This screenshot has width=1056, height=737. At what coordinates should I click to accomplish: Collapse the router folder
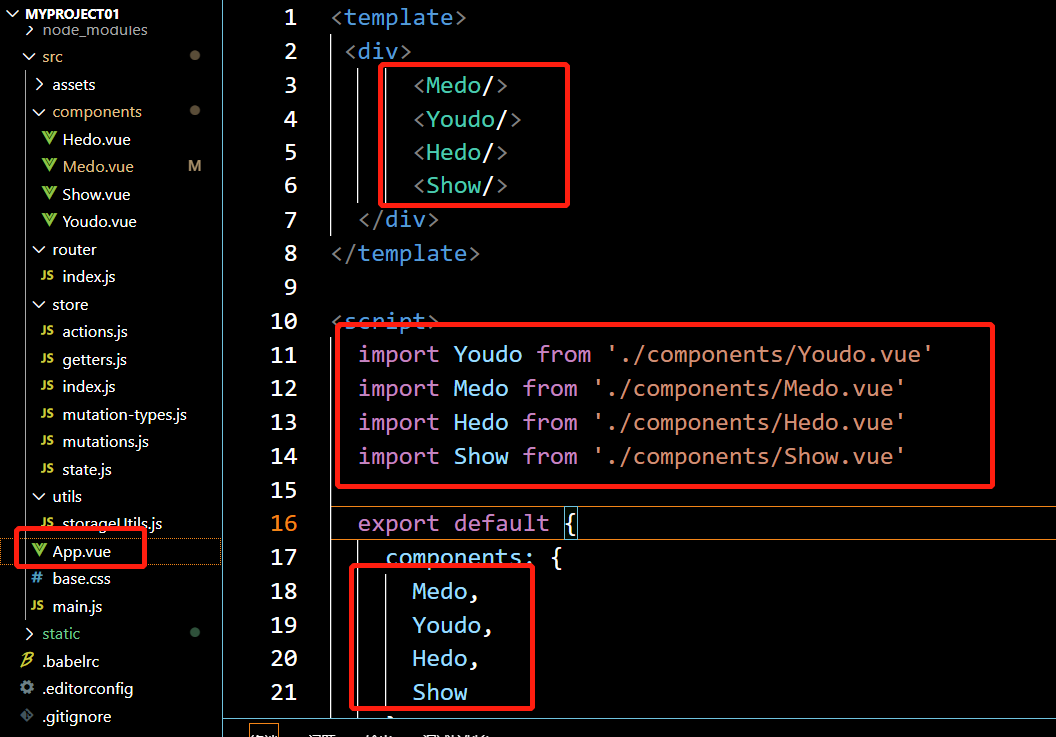tap(39, 249)
